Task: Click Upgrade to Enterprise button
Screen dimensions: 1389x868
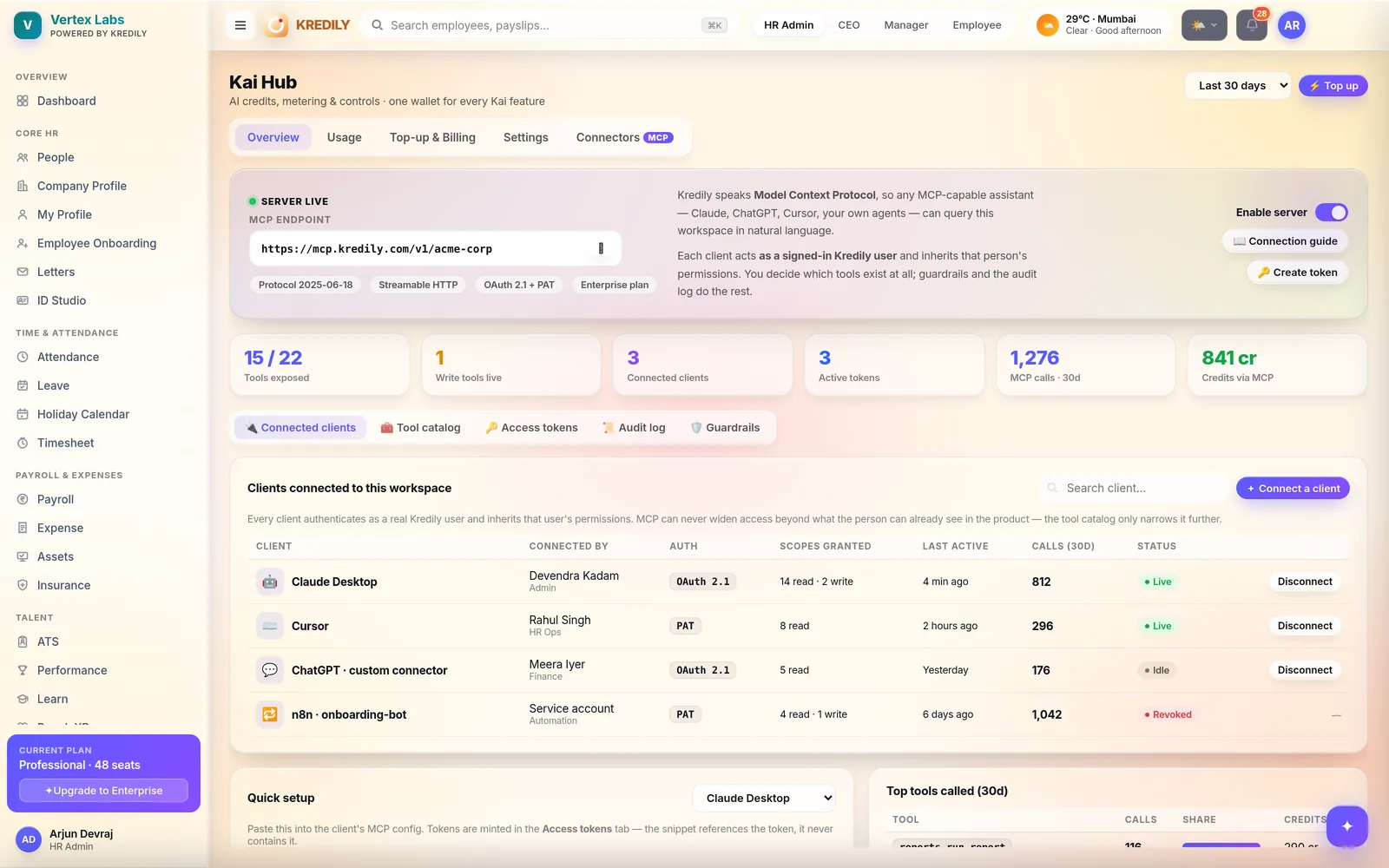Action: pos(103,791)
